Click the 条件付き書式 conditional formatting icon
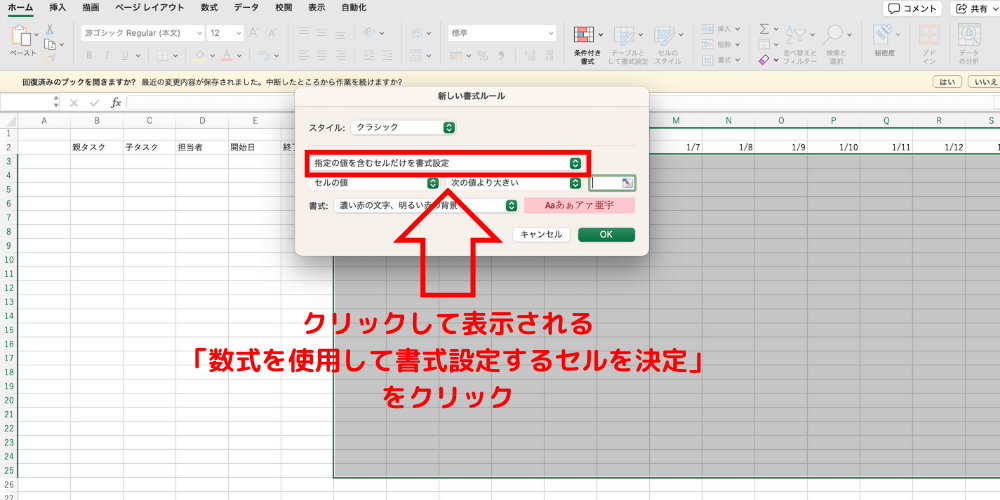1000x500 pixels. 584,36
